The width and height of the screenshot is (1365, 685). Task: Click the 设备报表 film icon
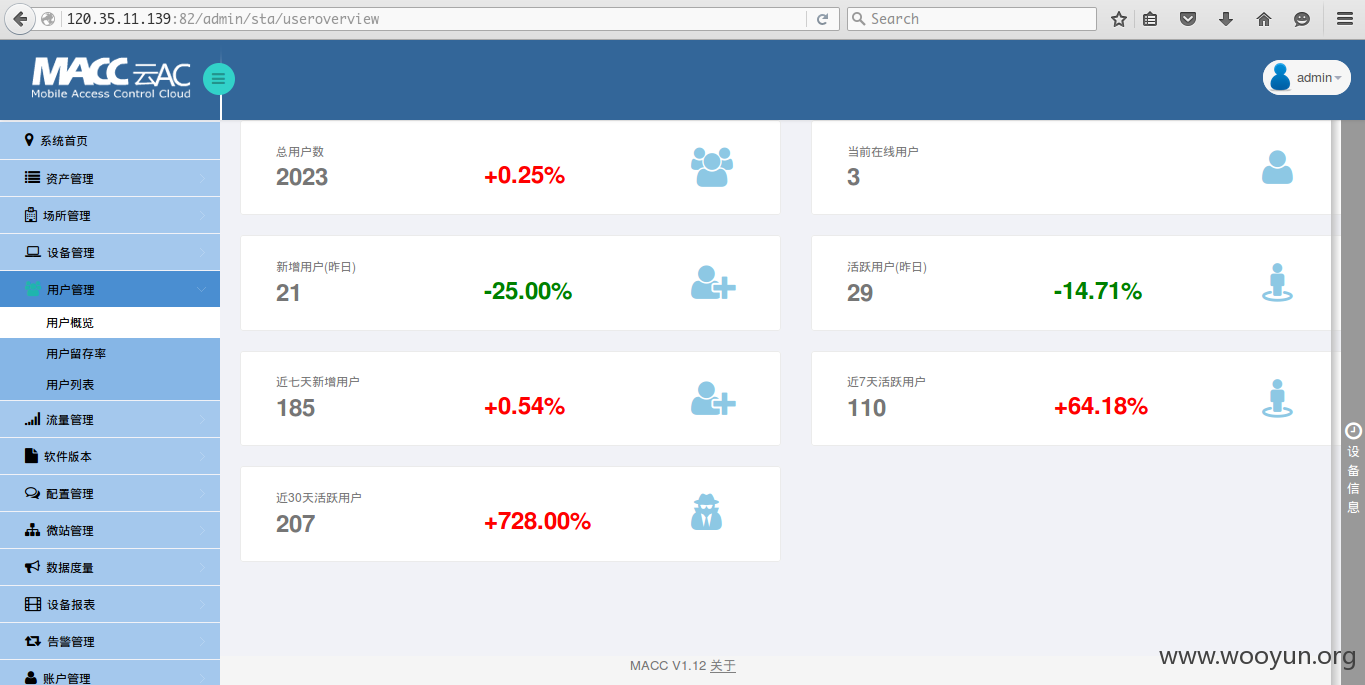coord(33,604)
